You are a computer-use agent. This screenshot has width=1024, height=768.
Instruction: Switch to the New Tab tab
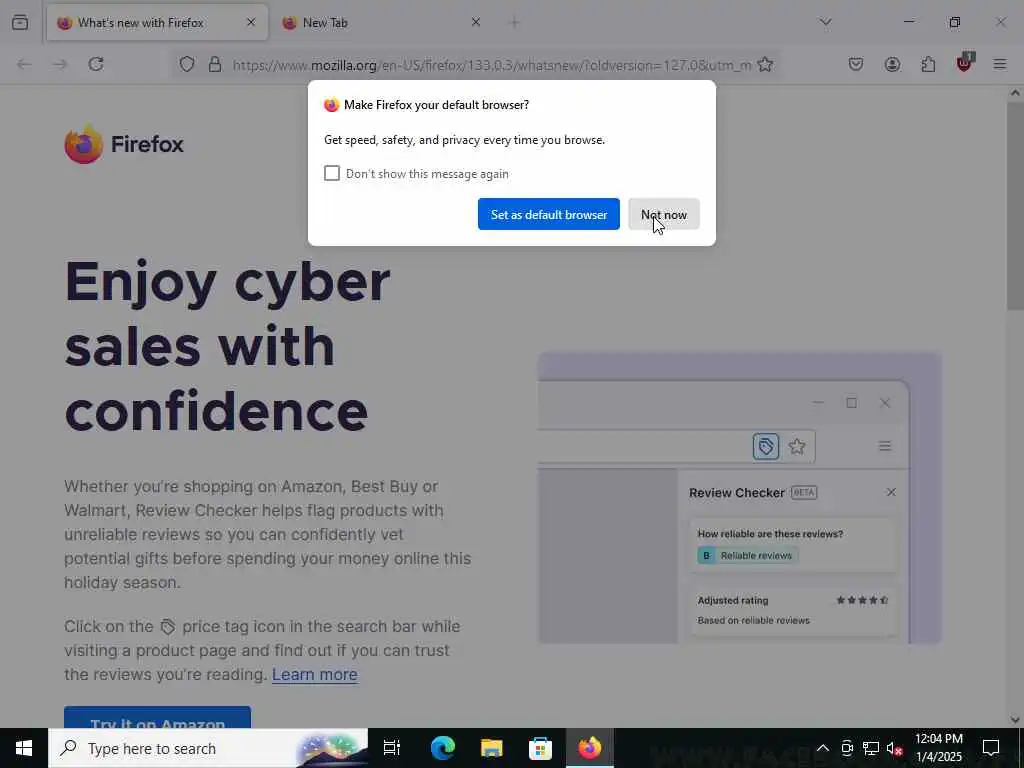coord(382,22)
